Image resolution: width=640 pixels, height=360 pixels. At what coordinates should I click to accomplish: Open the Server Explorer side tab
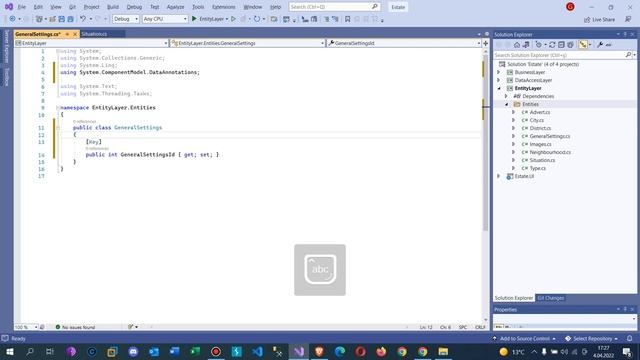7,46
